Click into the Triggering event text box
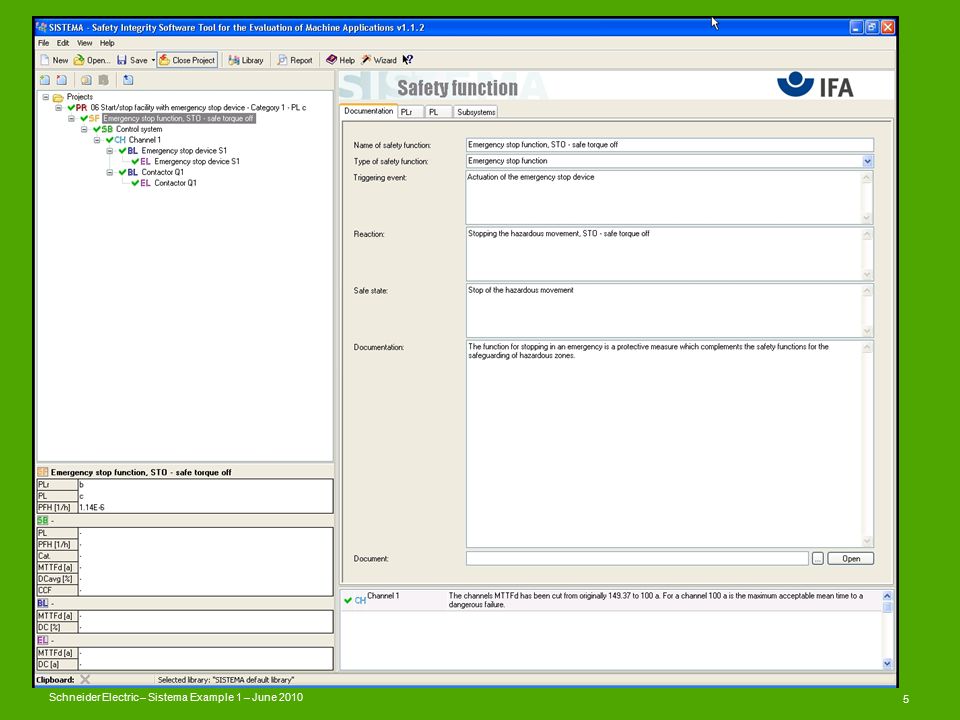The width and height of the screenshot is (960, 720). [670, 197]
